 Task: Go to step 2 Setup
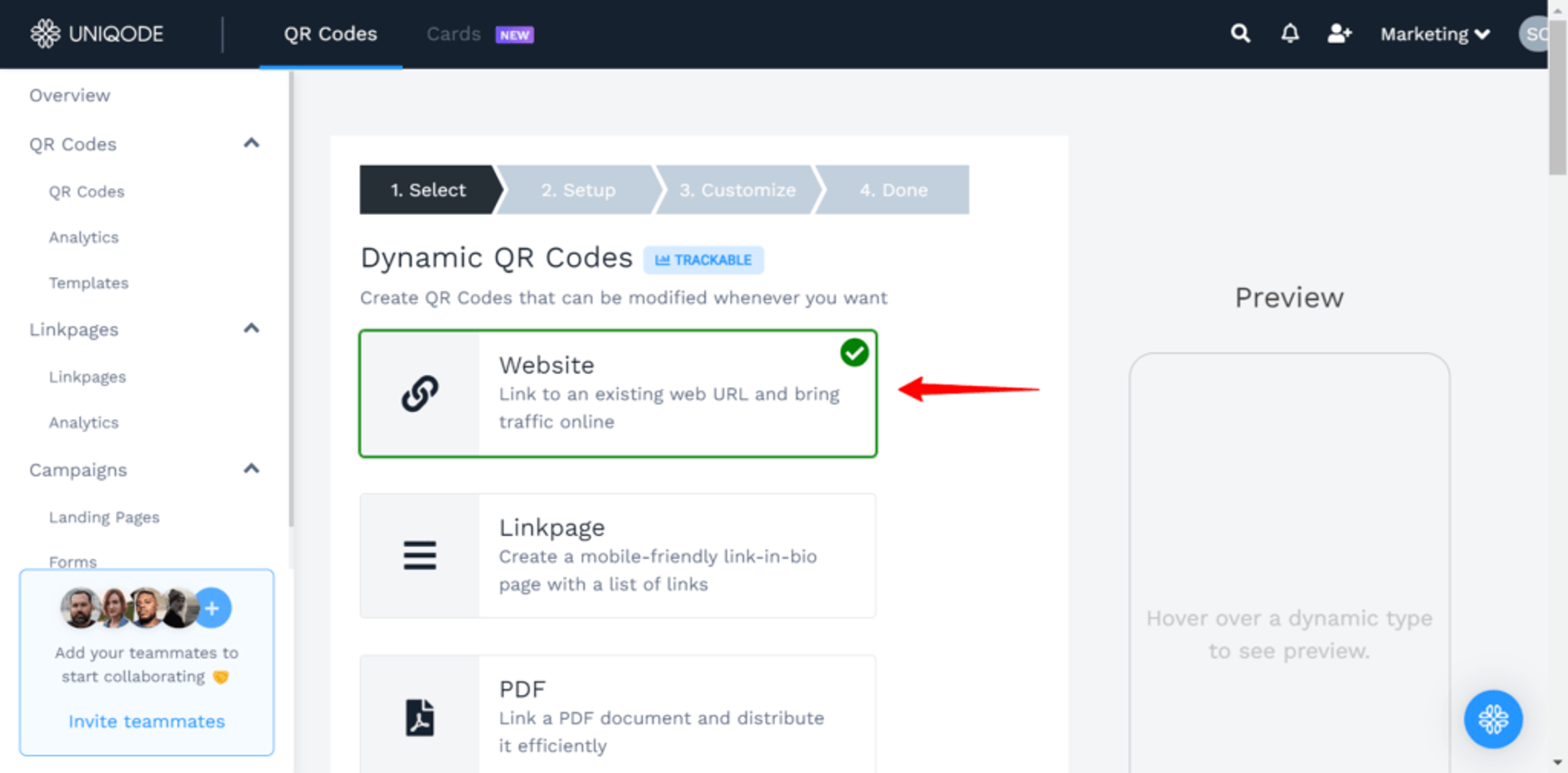578,190
